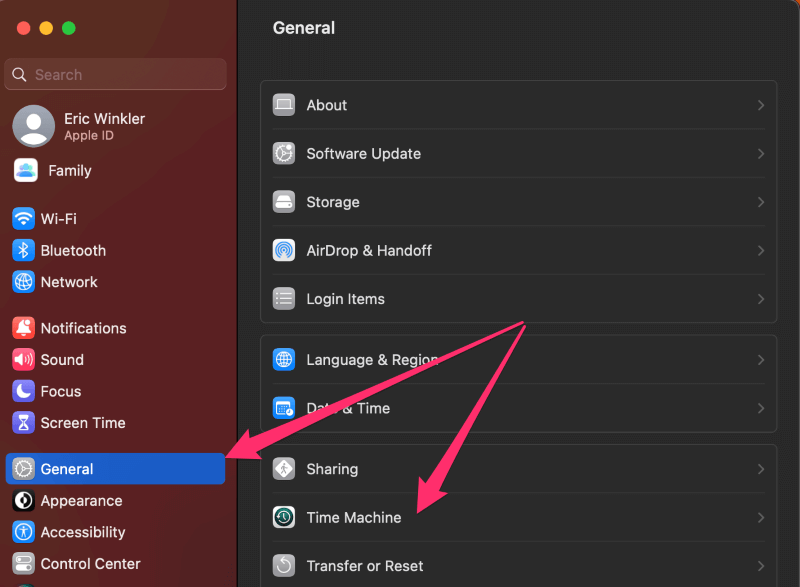This screenshot has width=800, height=587.
Task: Click the Control Center icon
Action: (x=23, y=564)
